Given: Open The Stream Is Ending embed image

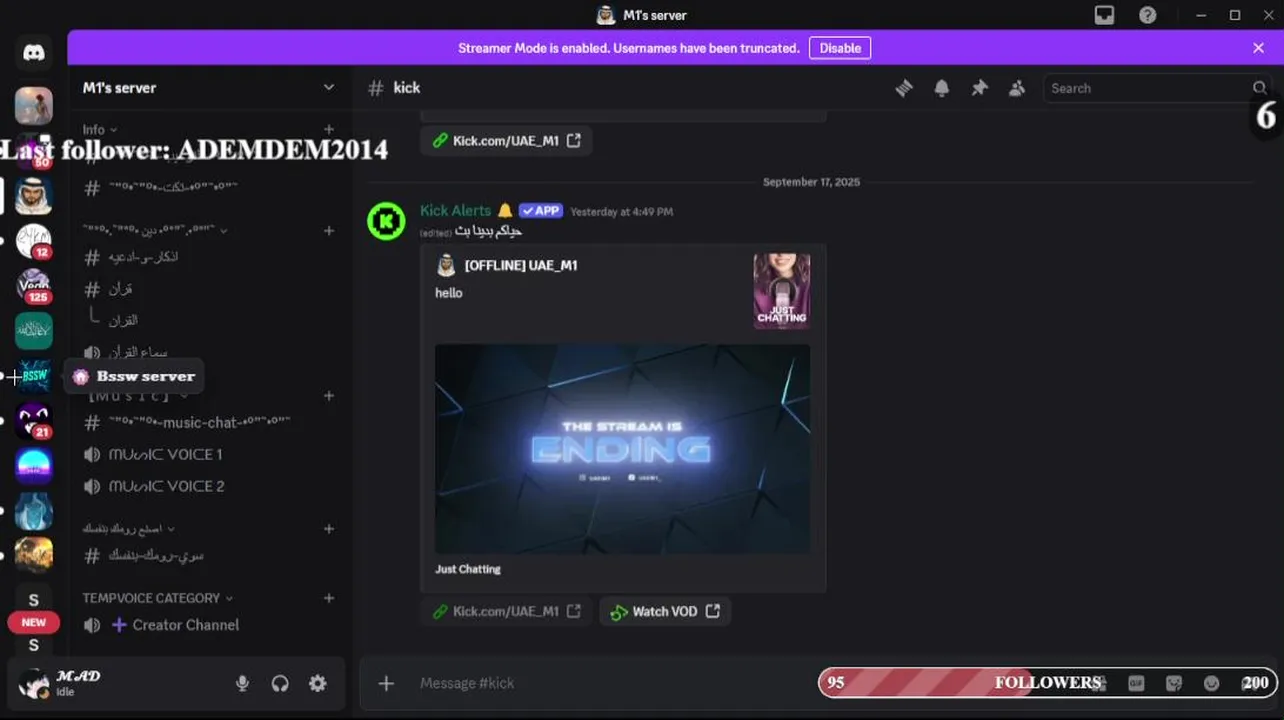Looking at the screenshot, I should pos(623,449).
